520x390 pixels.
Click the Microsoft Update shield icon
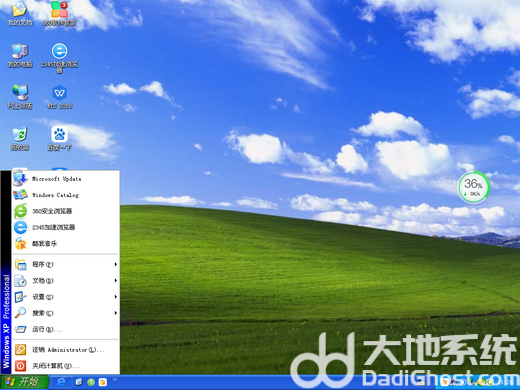click(x=20, y=179)
